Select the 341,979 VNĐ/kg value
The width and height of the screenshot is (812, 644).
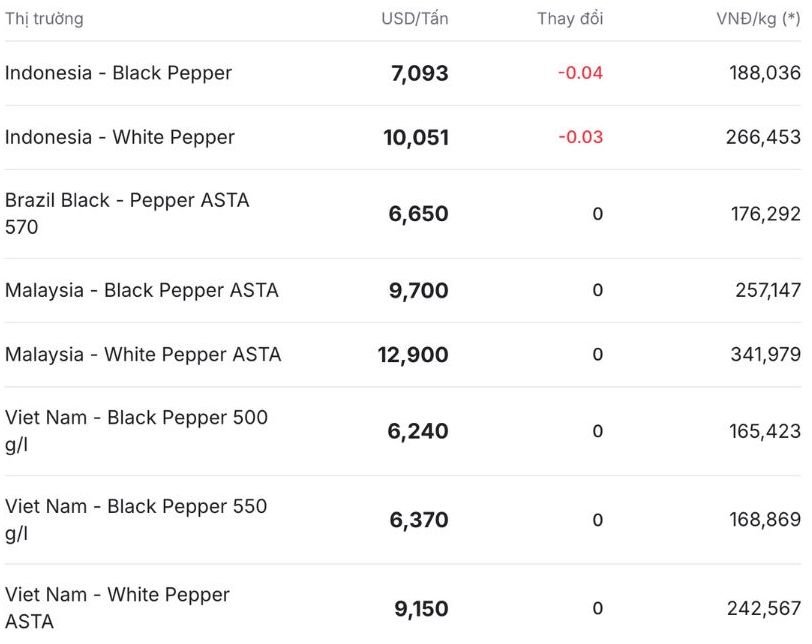(763, 354)
